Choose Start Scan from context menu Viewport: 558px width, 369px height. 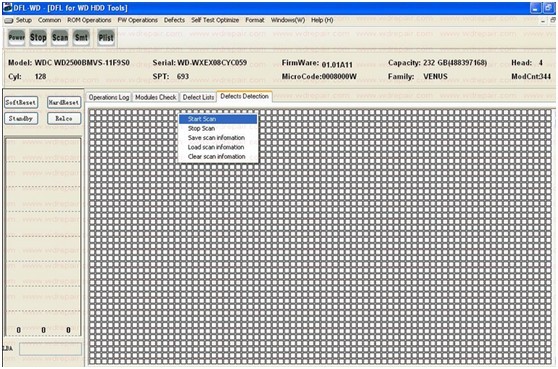218,119
